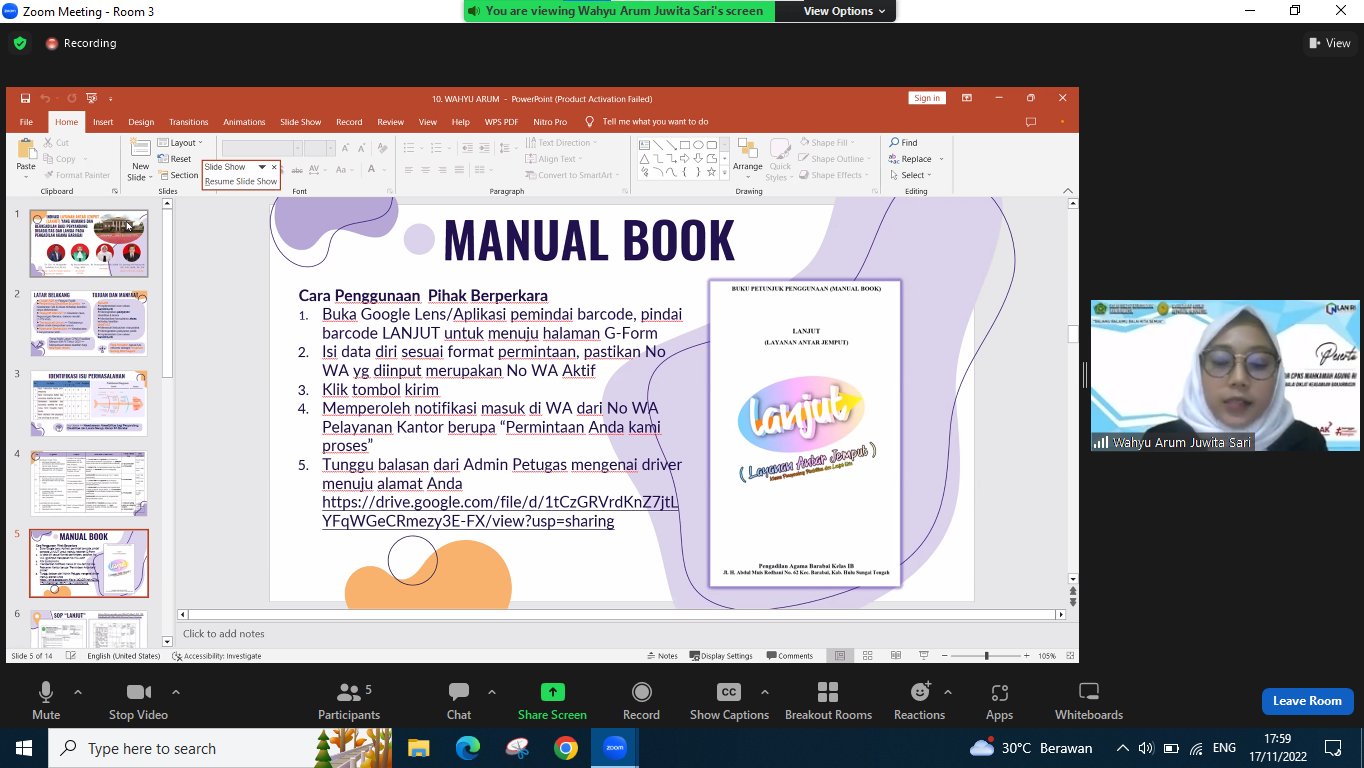Open the Reactions menu
The image size is (1364, 768).
(x=919, y=700)
